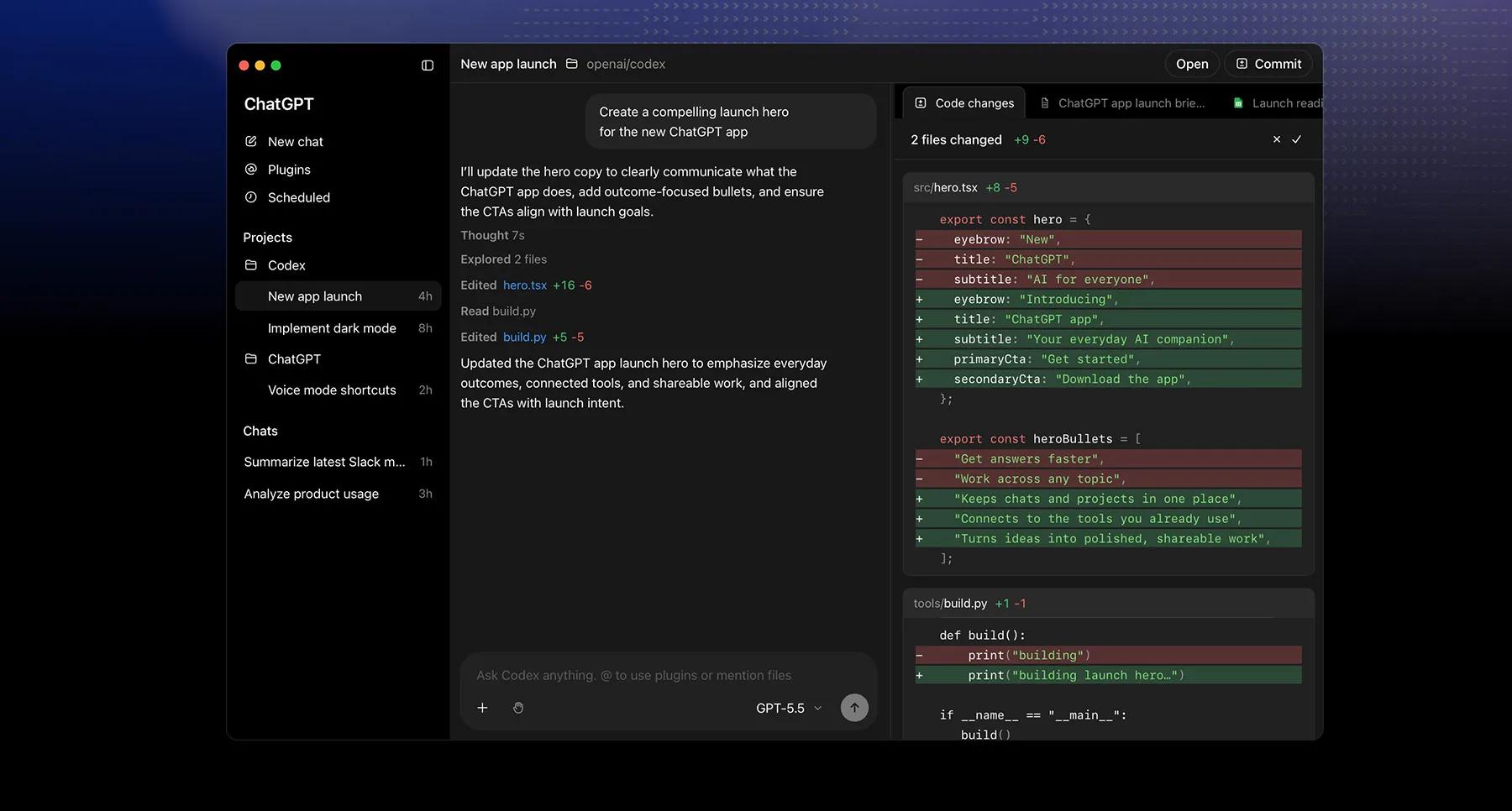
Task: Click the plus attachment icon in composer
Action: tap(482, 708)
